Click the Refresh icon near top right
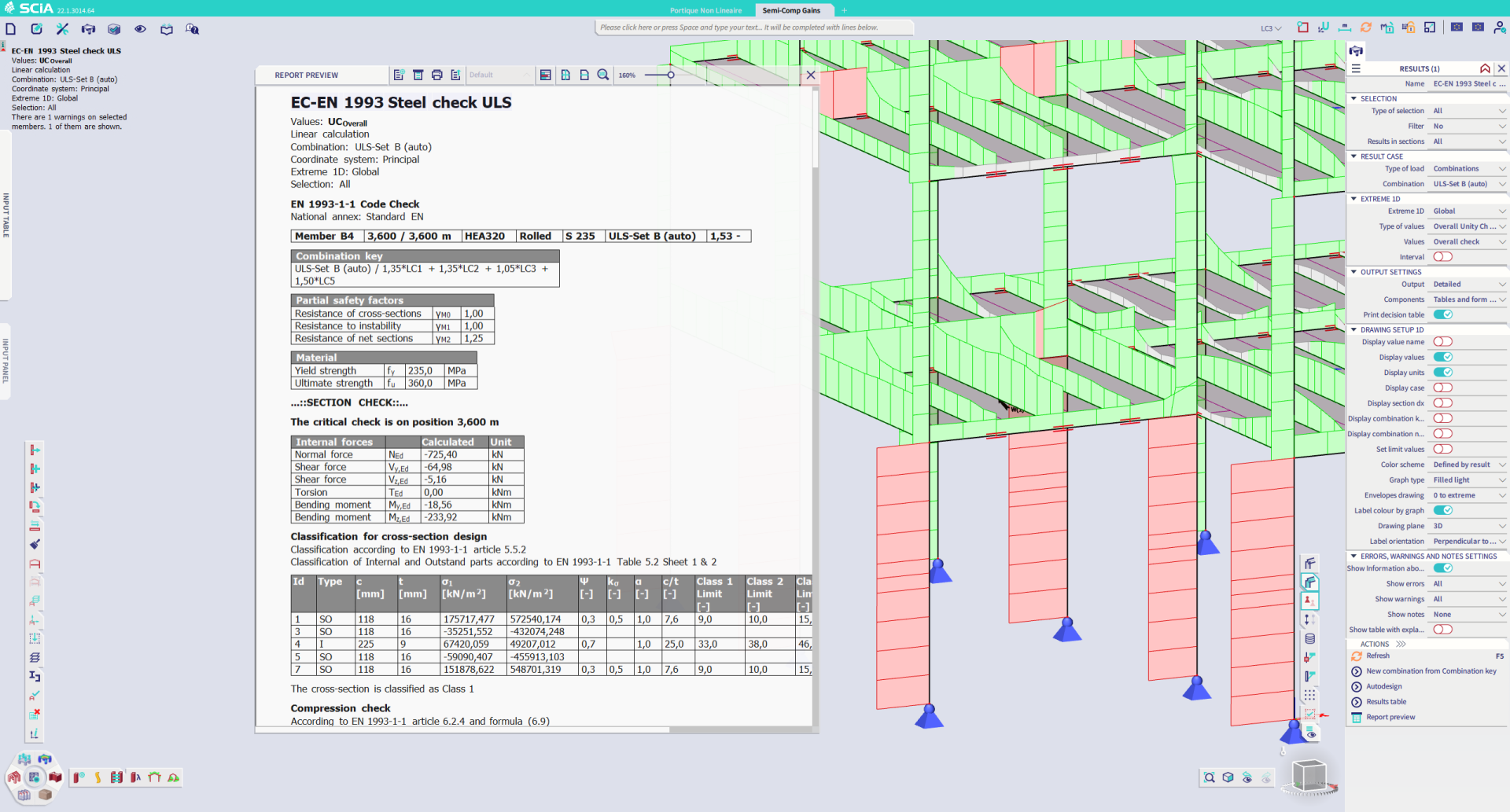Screen dimensions: 1510x812 pyautogui.click(x=1366, y=27)
